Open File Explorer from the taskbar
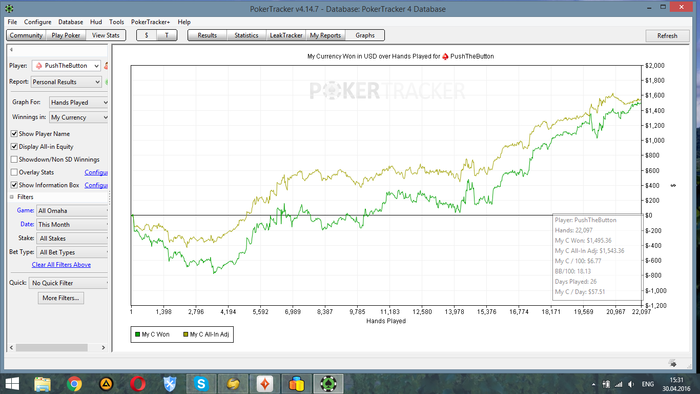Screen dimensions: 700x394 click(42, 384)
